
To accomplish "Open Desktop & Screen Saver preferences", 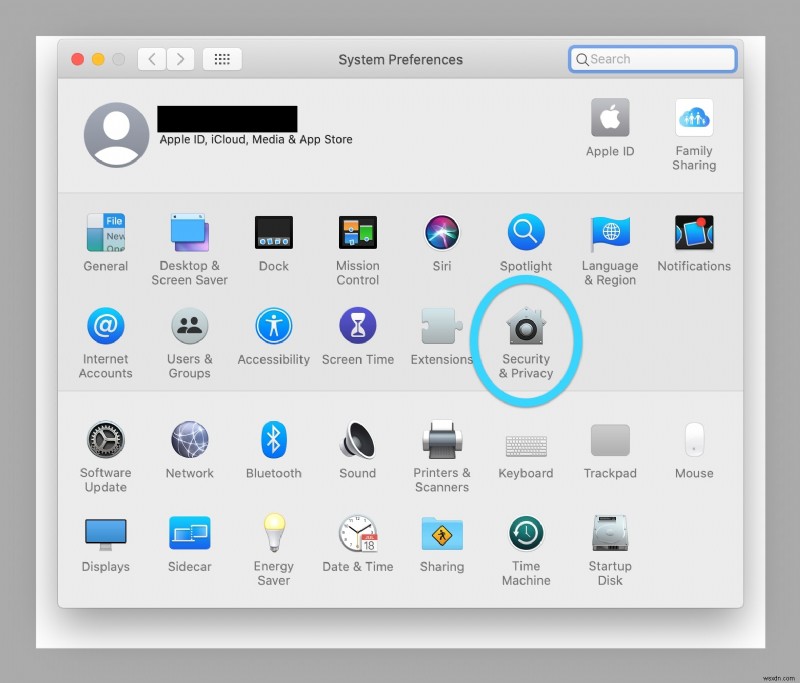I will (x=189, y=233).
